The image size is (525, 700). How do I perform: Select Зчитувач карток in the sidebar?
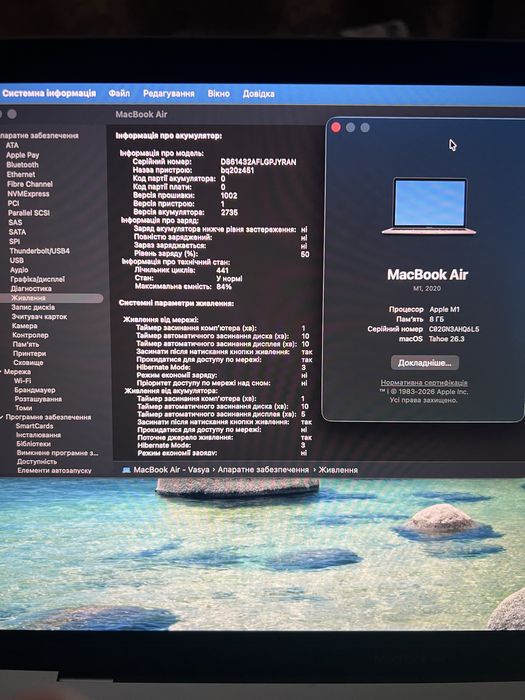[x=39, y=317]
